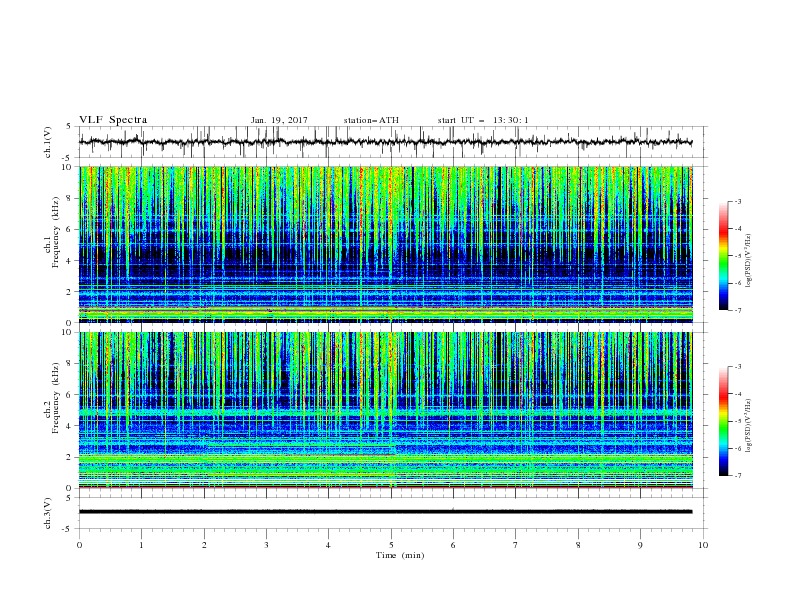This screenshot has width=792, height=612.
Task: Click time axis tick label '1'
Action: (141, 545)
